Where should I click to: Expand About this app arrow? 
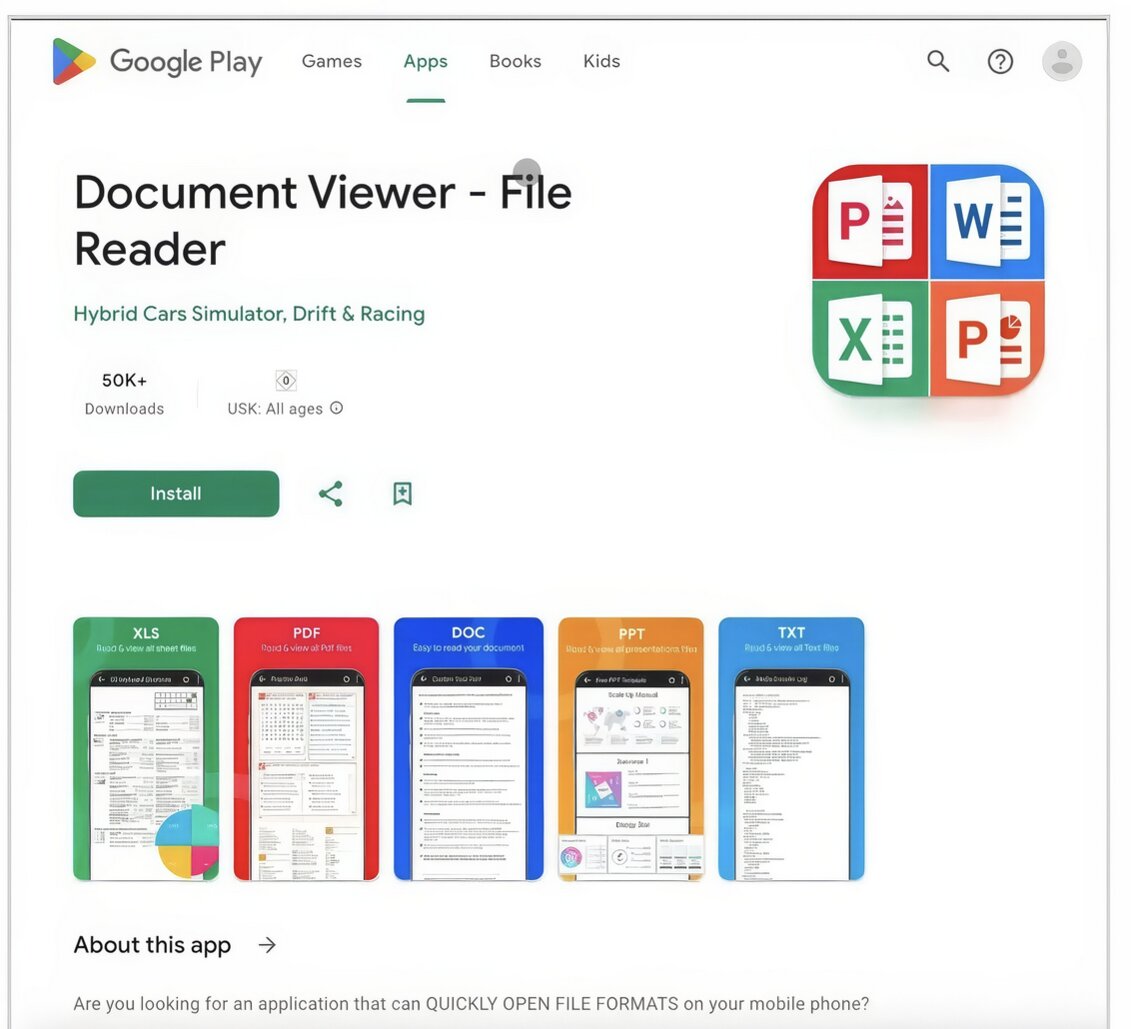point(267,945)
